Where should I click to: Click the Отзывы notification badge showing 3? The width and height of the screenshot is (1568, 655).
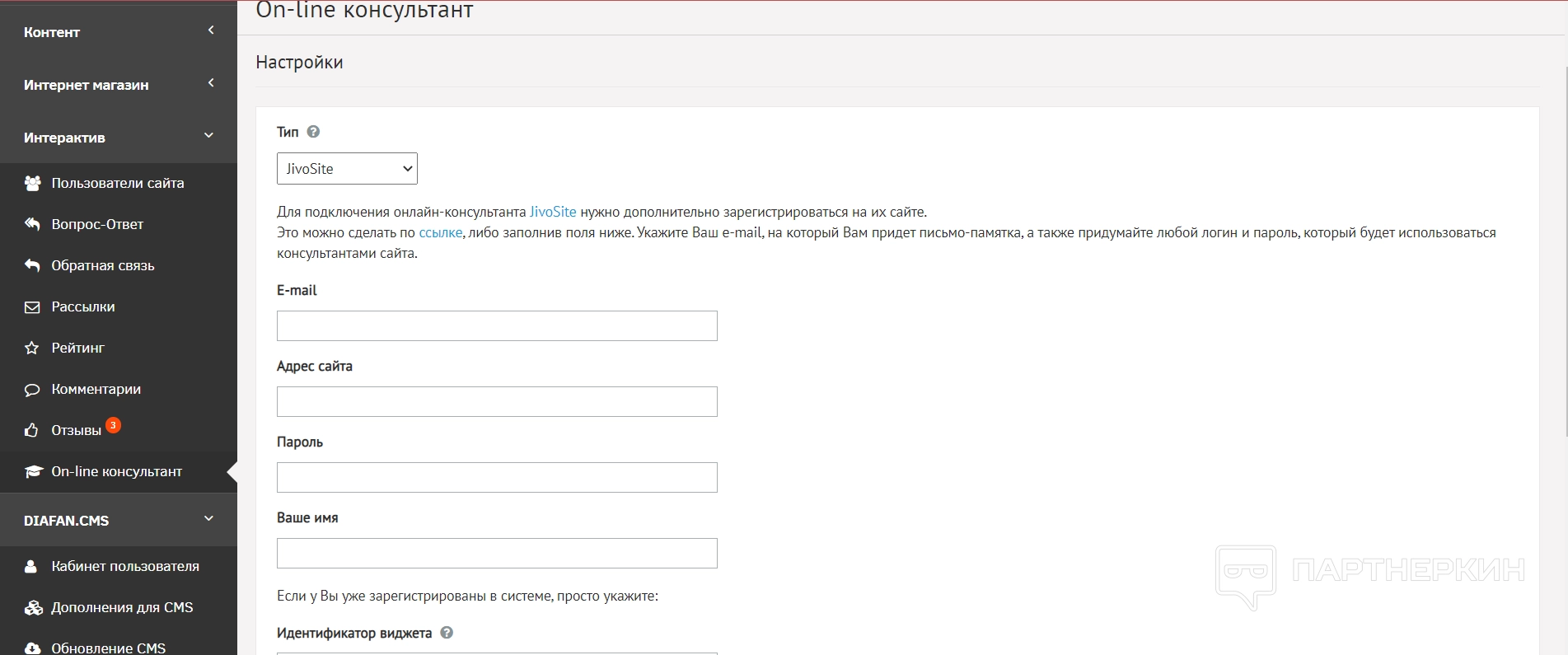click(x=113, y=425)
